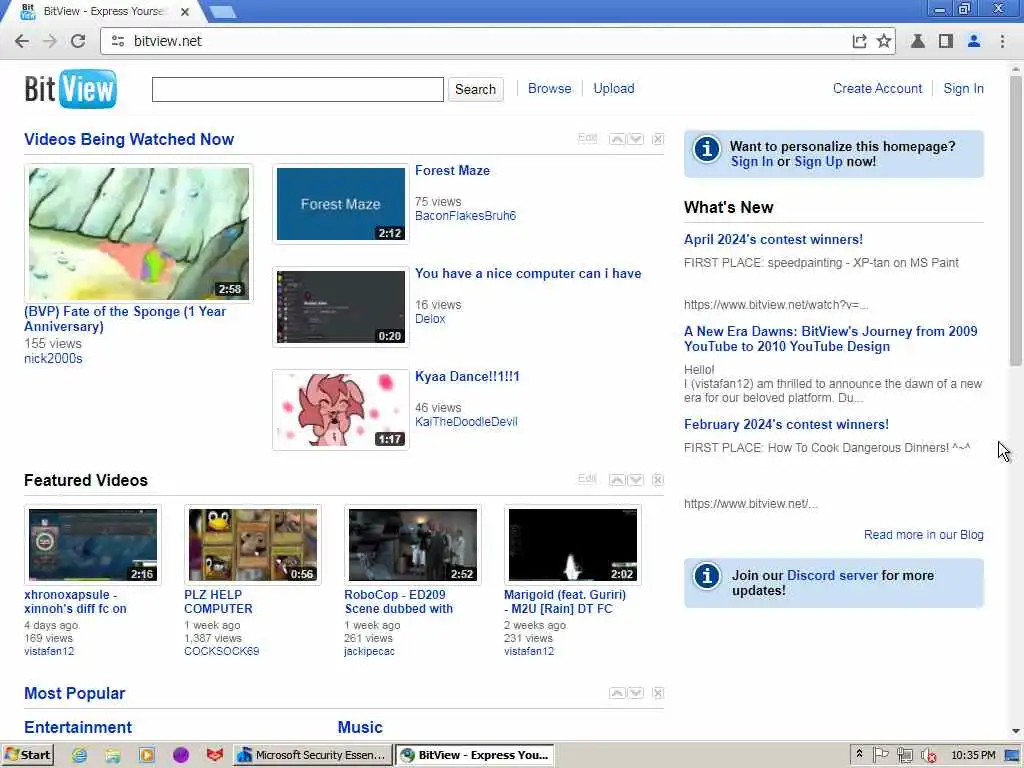Open xhronoxapsule featured video thumbnail
The width and height of the screenshot is (1024, 768).
(x=93, y=545)
